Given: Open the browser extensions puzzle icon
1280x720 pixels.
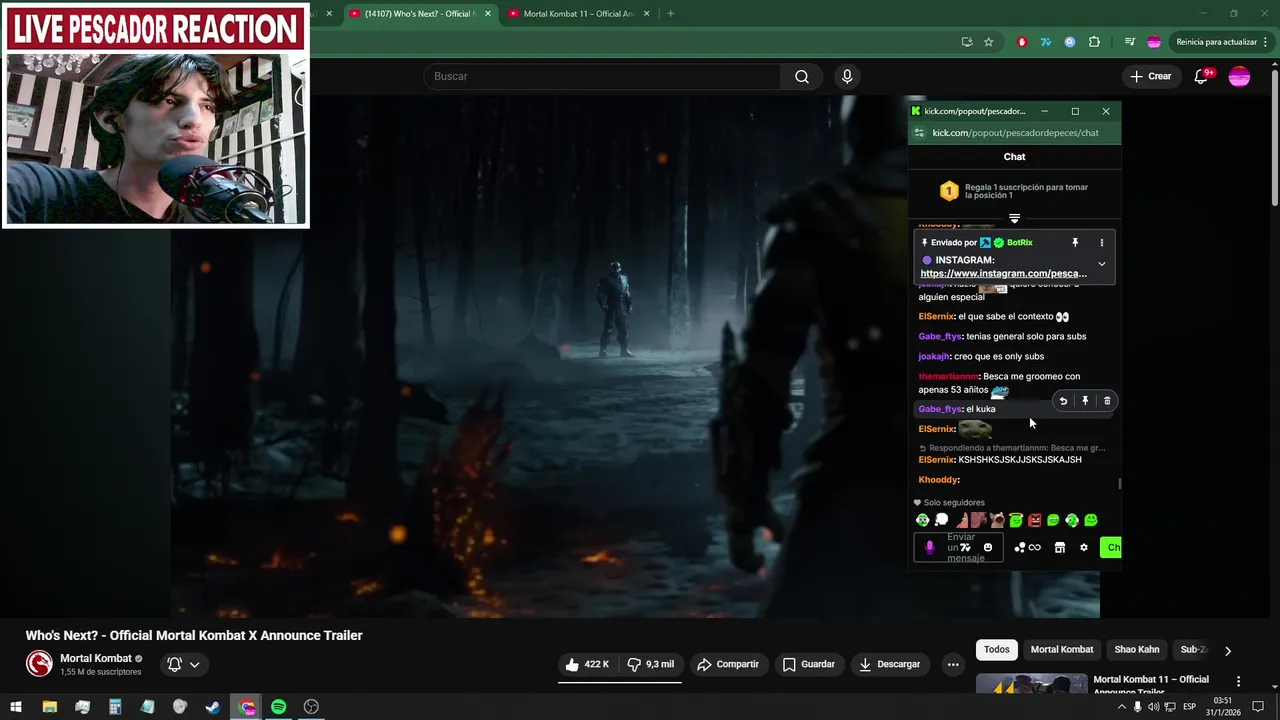Looking at the screenshot, I should pos(1094,42).
